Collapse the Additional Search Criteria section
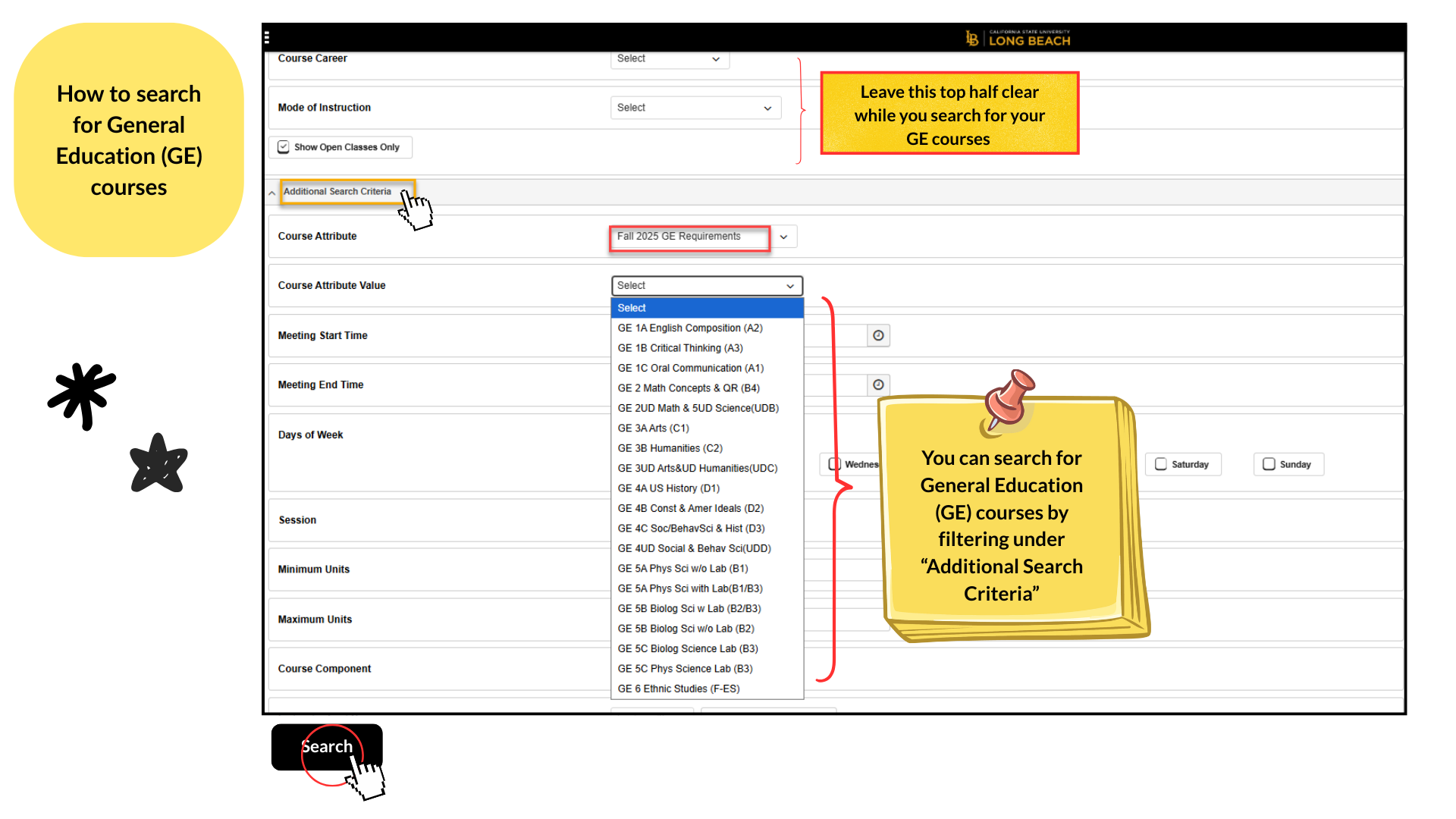 coord(271,192)
